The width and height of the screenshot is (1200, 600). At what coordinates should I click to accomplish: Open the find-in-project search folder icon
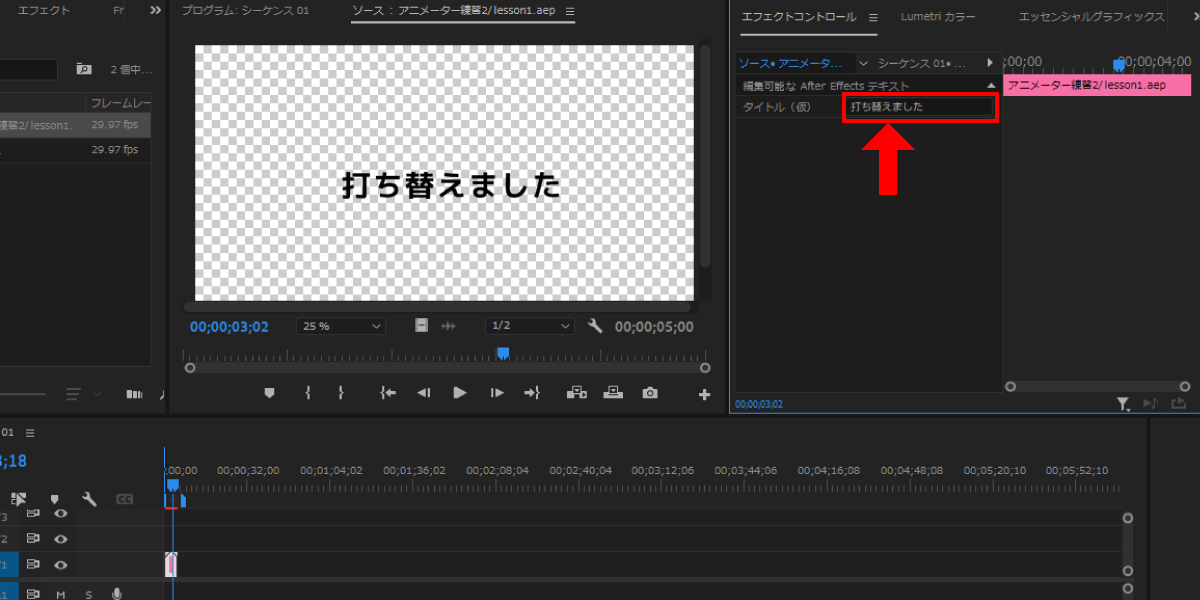click(x=84, y=69)
